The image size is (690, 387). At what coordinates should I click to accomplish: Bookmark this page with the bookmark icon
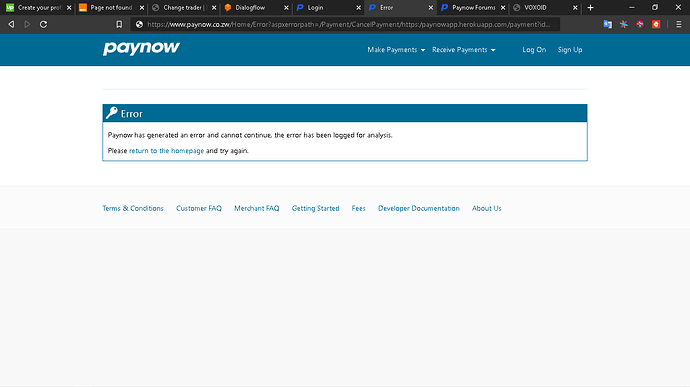[x=119, y=24]
